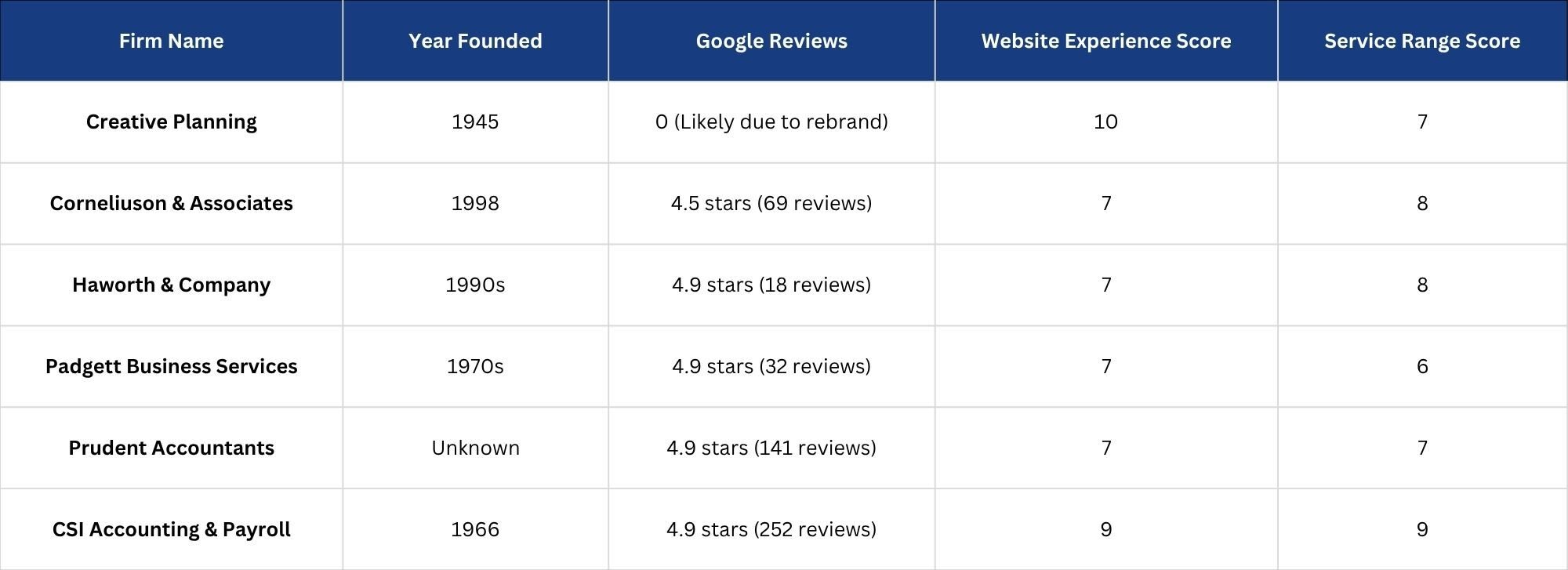Viewport: 1568px width, 570px height.
Task: Select Haworth & Company cell
Action: tap(171, 285)
